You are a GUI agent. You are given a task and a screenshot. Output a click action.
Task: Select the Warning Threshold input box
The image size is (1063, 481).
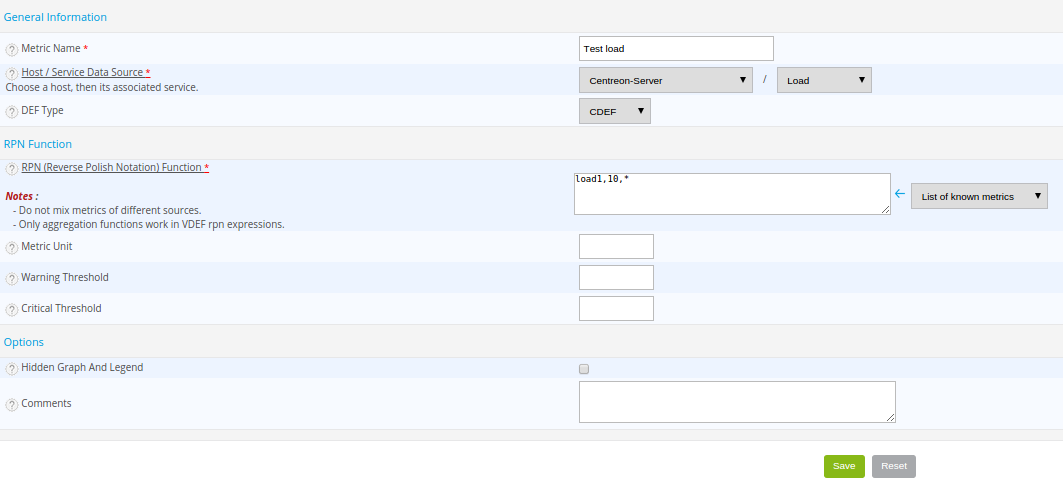coord(616,277)
